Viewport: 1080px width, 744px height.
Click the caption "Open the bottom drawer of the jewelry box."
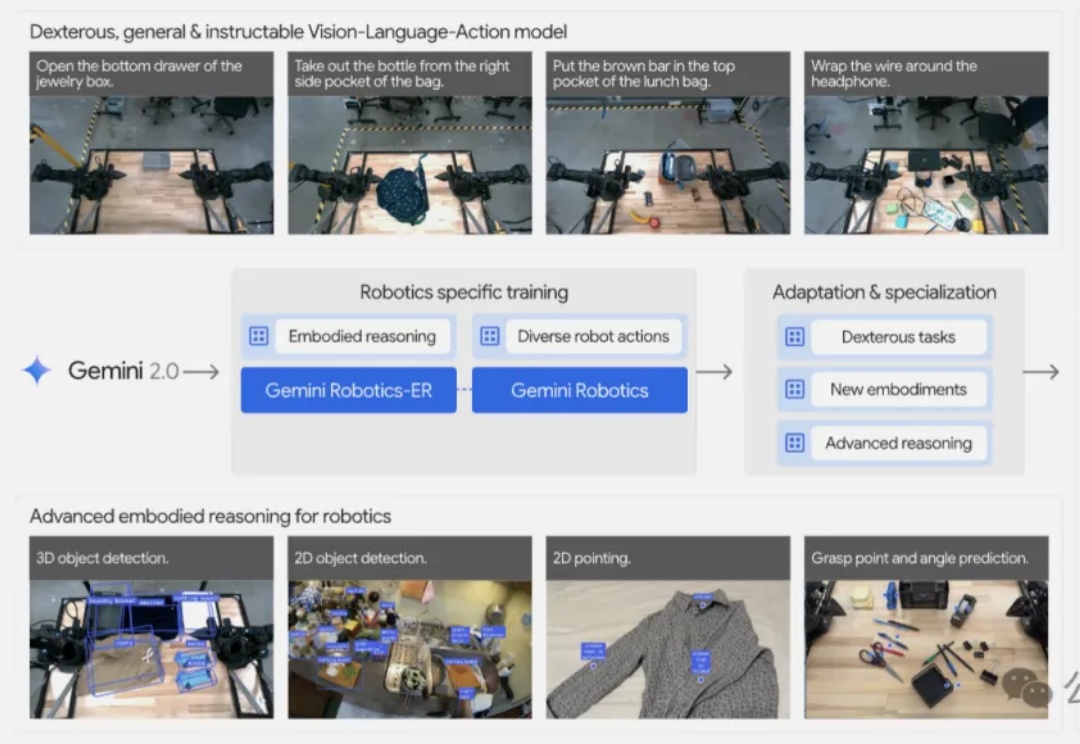coord(139,74)
